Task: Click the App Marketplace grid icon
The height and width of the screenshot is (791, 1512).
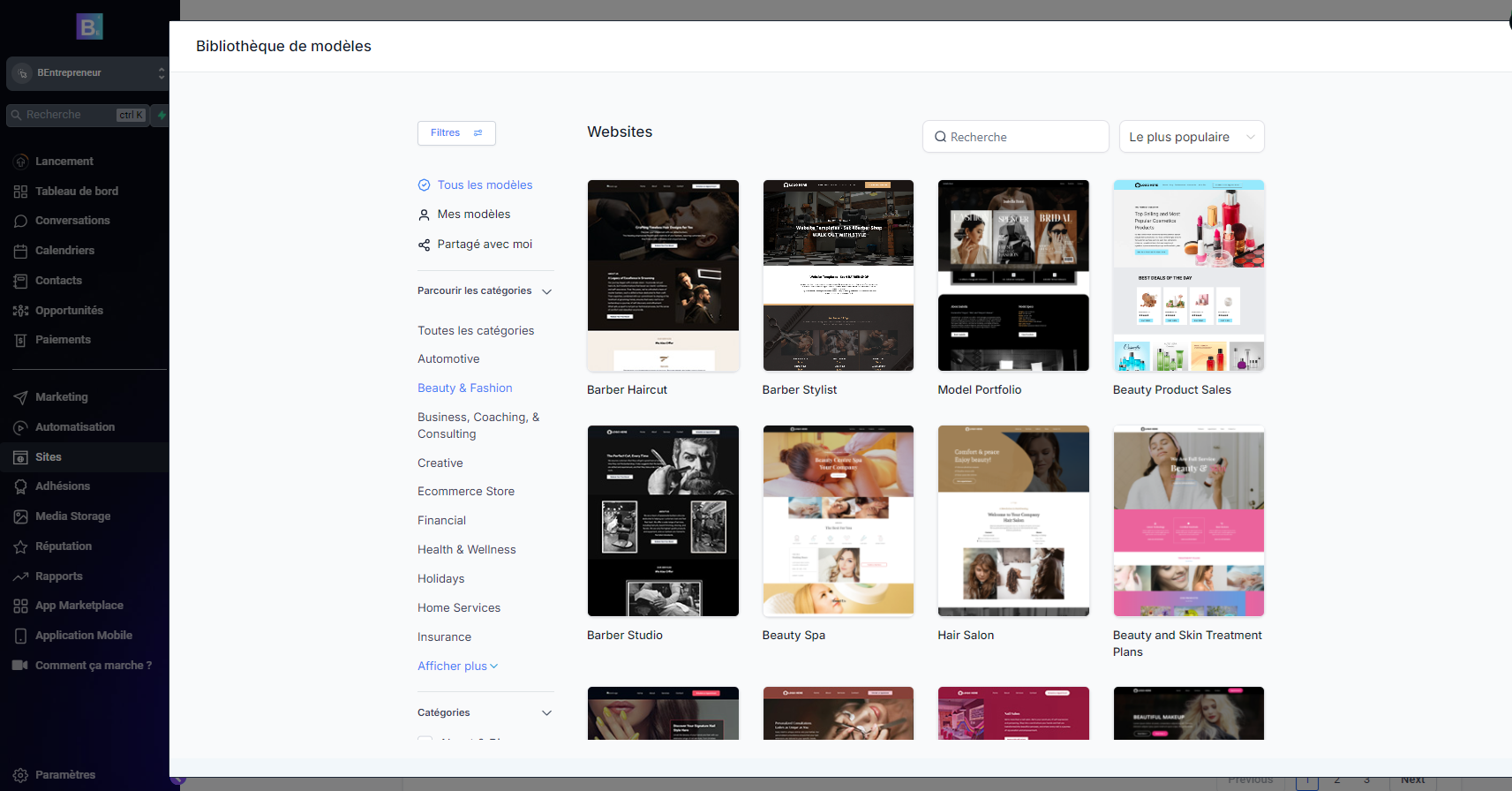Action: click(20, 606)
